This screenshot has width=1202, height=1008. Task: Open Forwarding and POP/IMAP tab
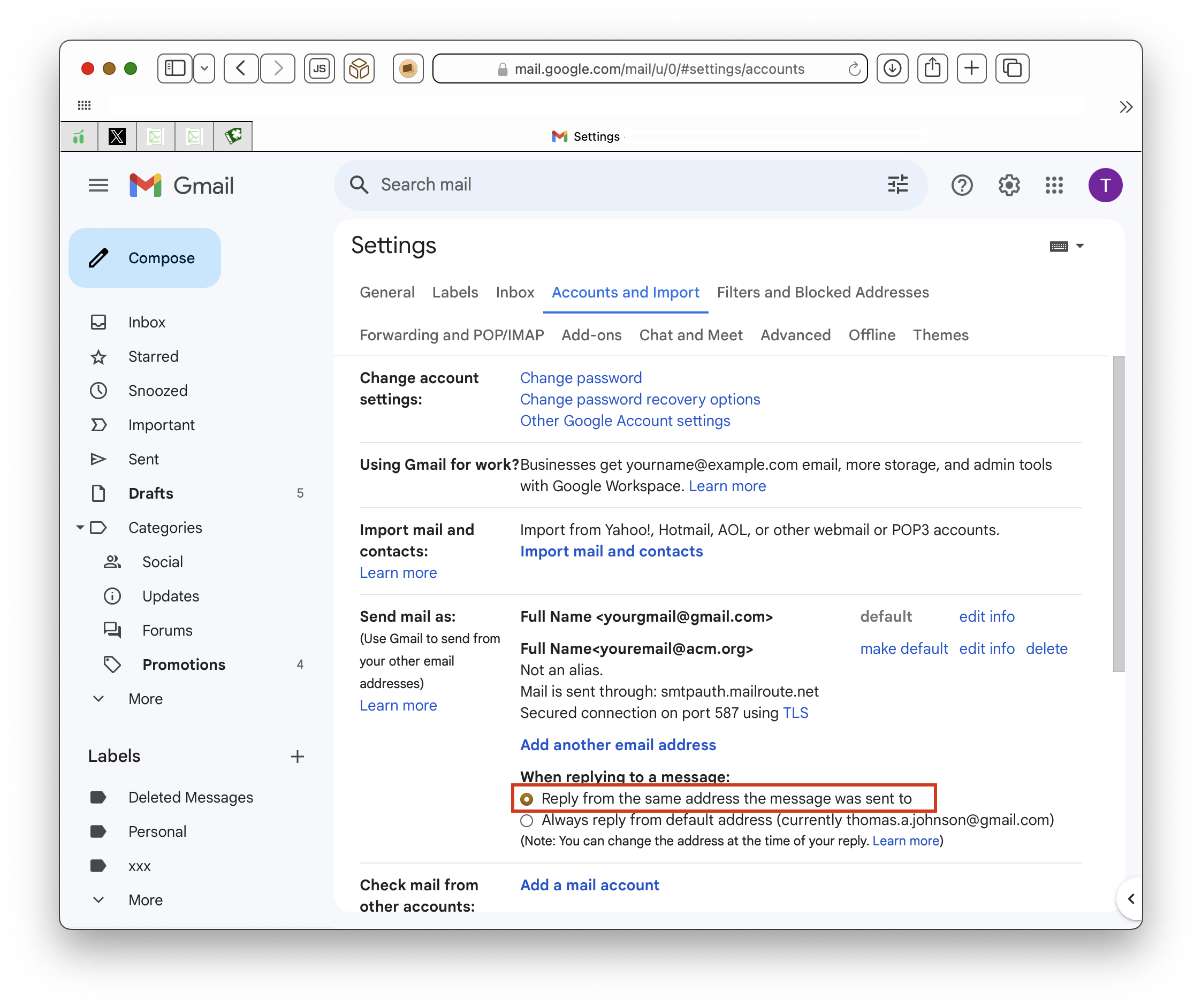point(452,335)
